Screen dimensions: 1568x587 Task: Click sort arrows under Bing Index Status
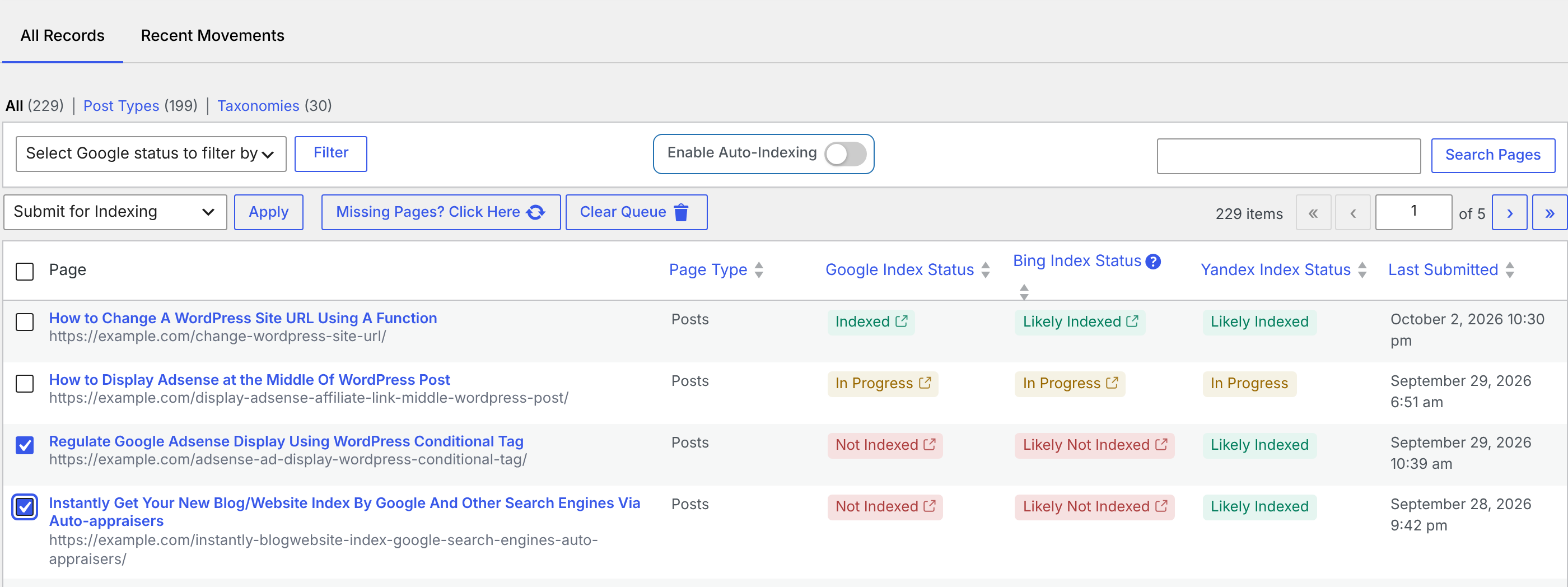1024,292
